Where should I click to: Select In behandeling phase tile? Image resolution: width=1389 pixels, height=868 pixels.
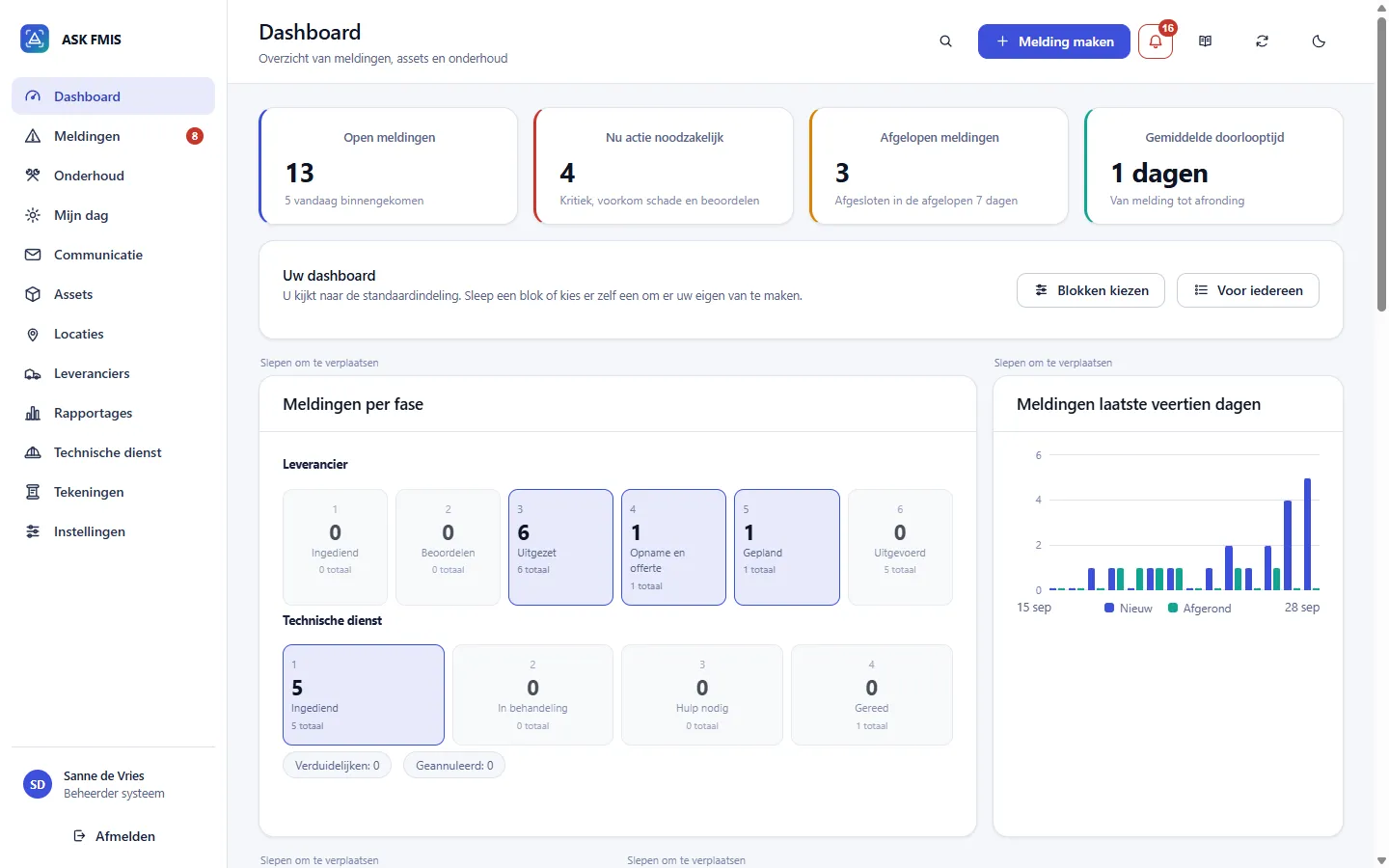point(532,694)
